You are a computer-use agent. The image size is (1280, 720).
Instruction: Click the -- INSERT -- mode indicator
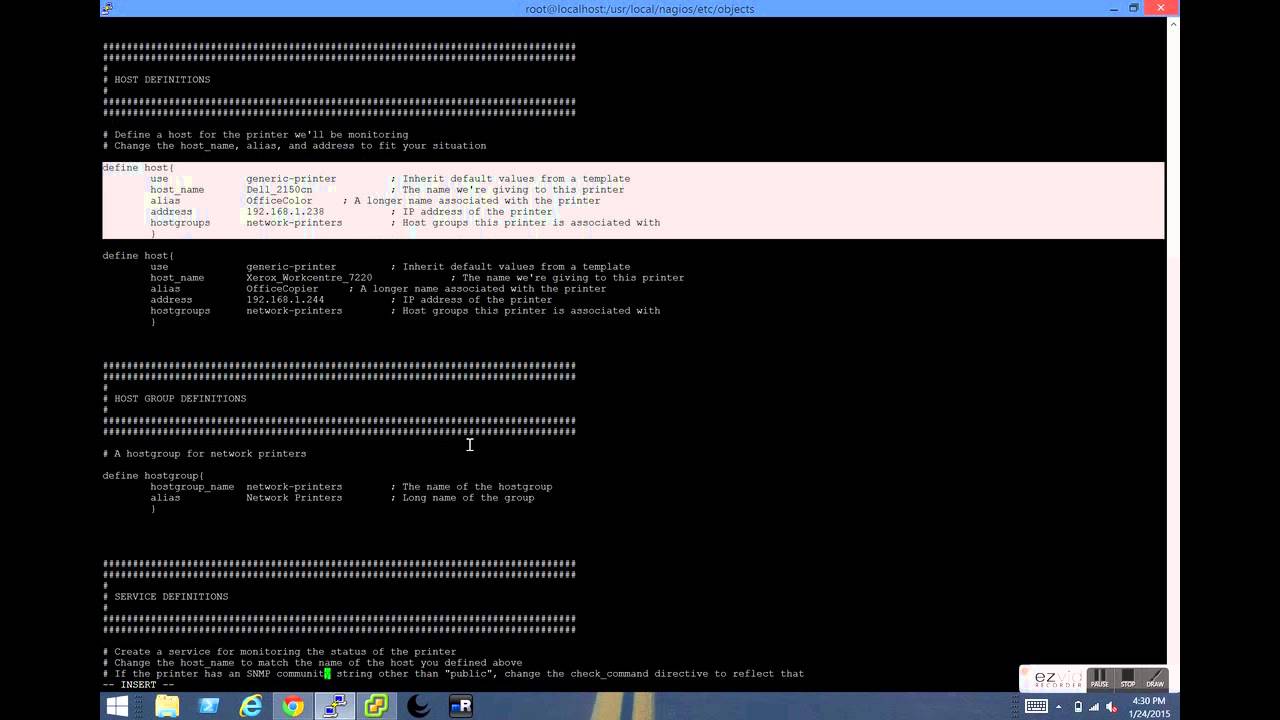point(138,685)
